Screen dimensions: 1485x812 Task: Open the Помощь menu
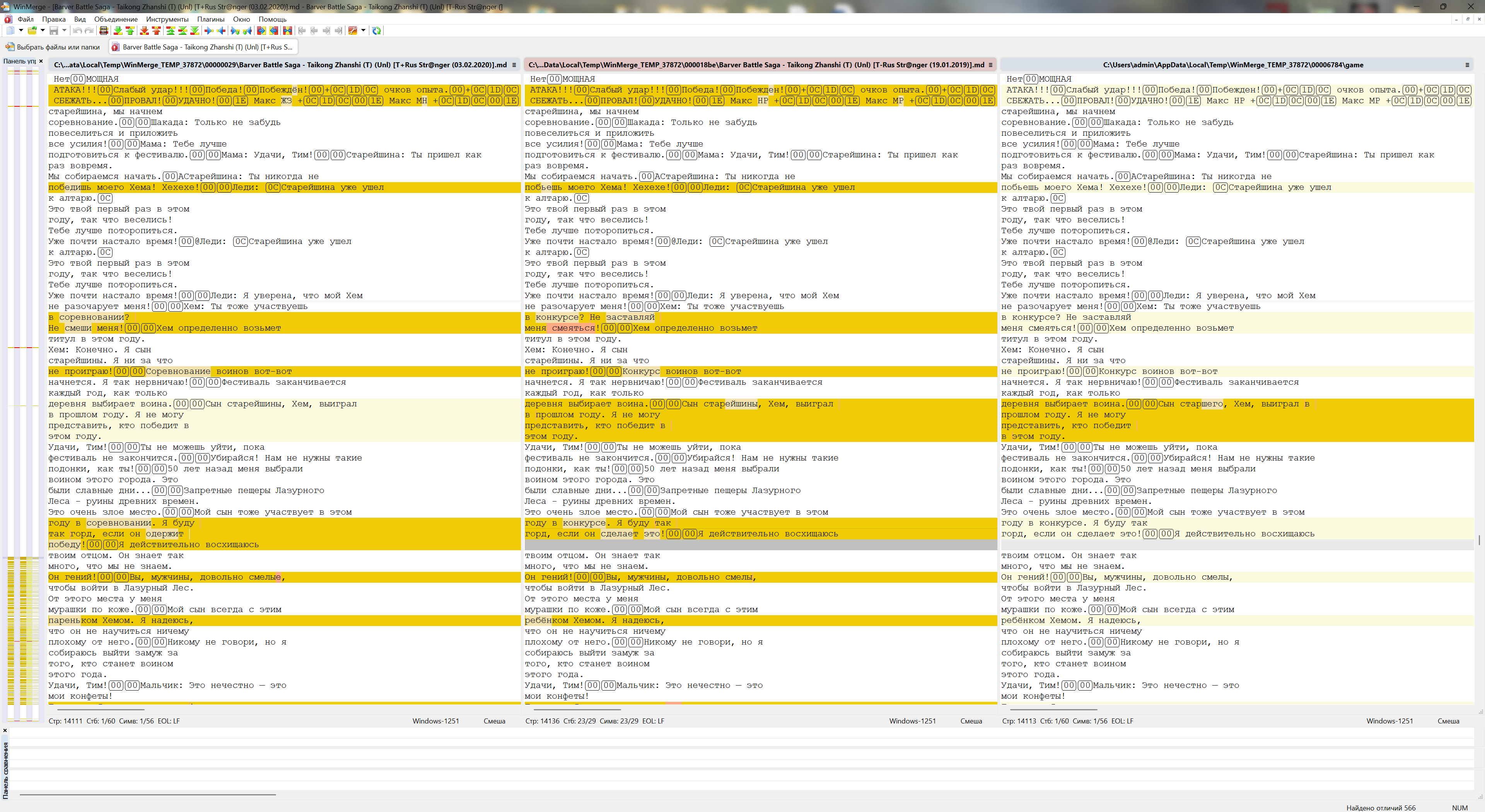[x=273, y=19]
